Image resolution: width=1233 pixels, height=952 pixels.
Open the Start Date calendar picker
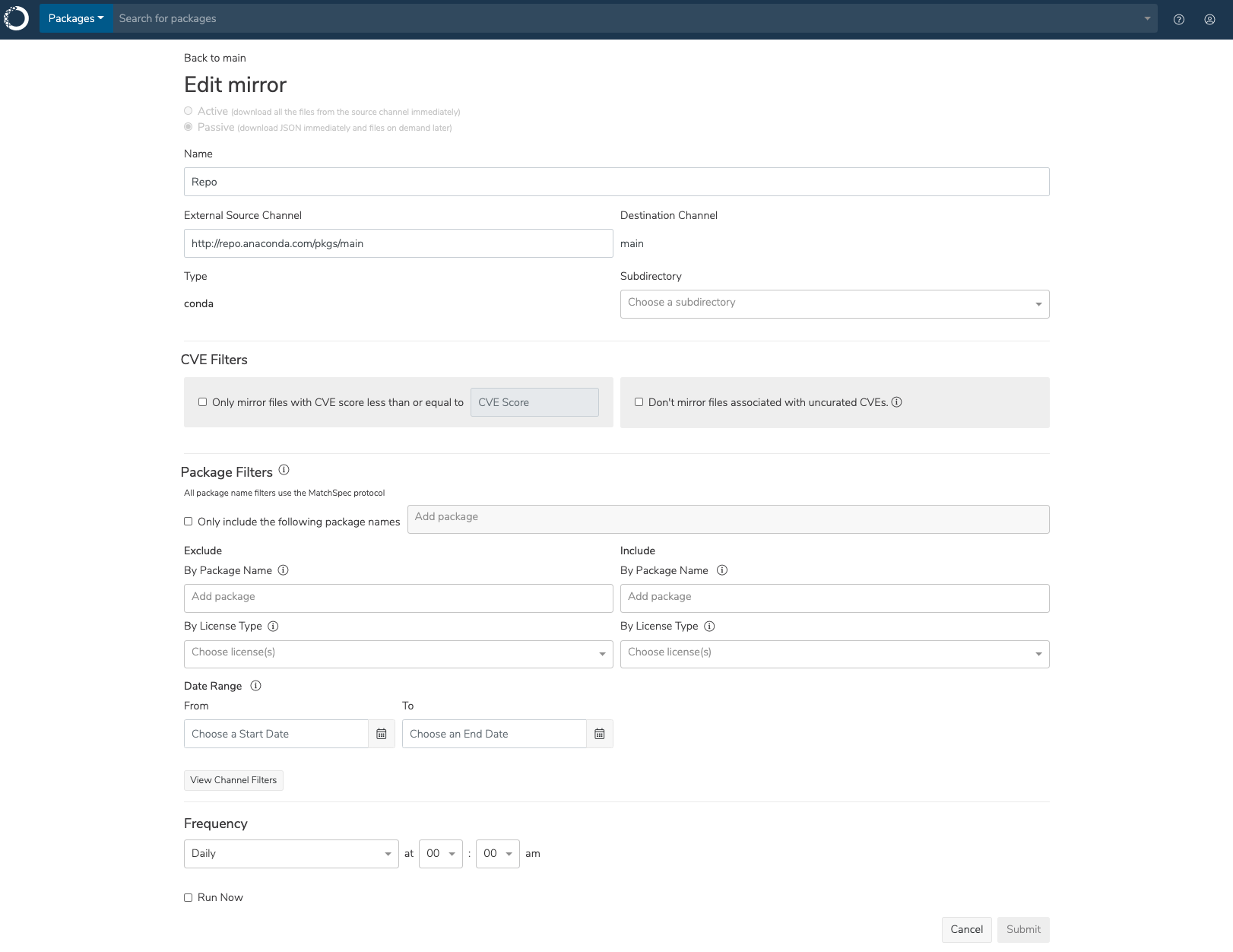(x=382, y=734)
